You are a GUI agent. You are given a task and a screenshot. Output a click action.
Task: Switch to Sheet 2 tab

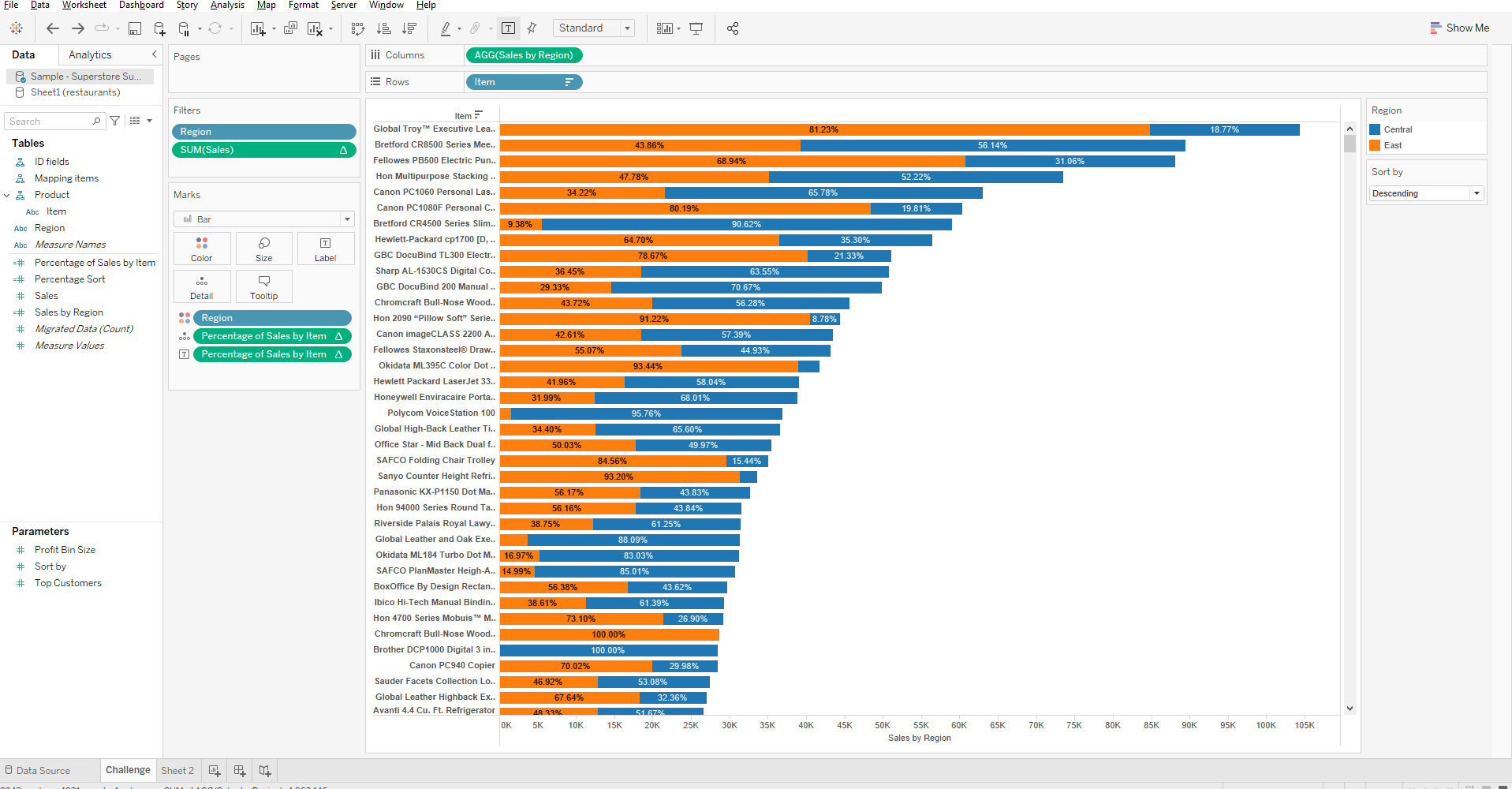[177, 769]
